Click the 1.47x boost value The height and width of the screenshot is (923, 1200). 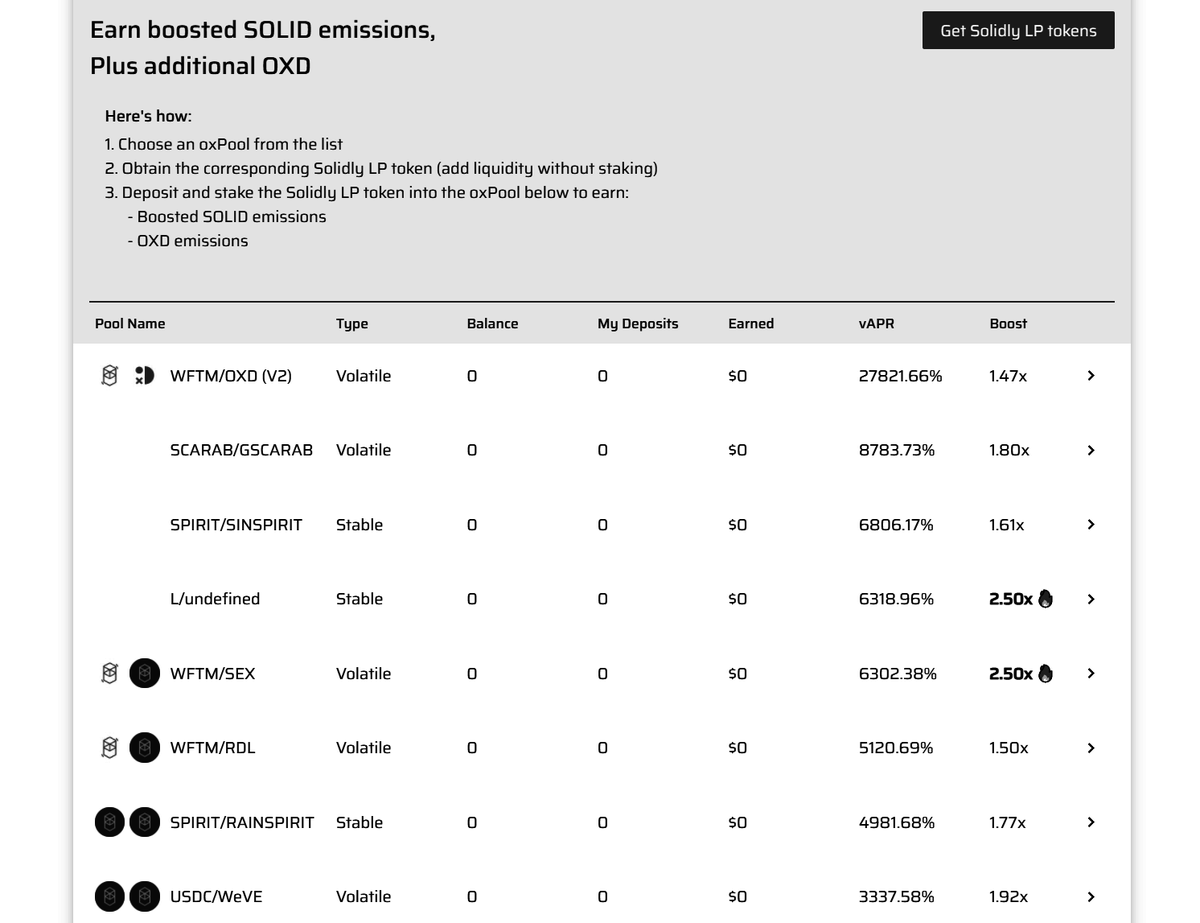point(1008,376)
